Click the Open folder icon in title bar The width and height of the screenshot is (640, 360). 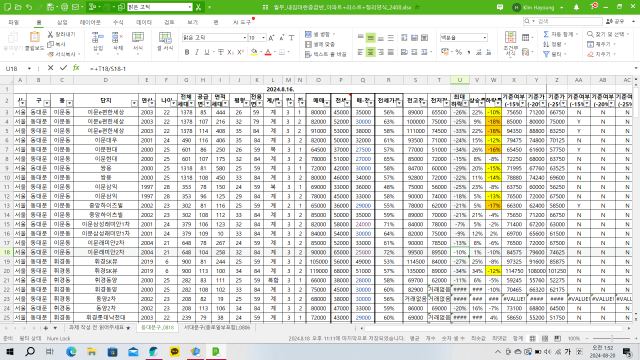click(18, 7)
